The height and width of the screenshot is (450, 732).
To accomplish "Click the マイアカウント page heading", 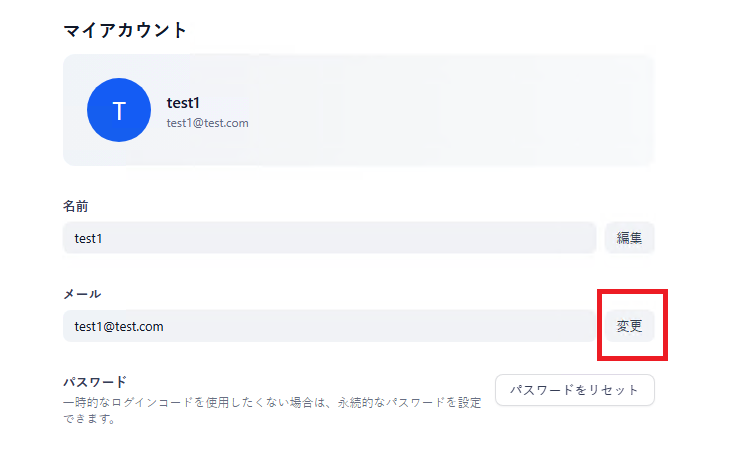I will 125,30.
